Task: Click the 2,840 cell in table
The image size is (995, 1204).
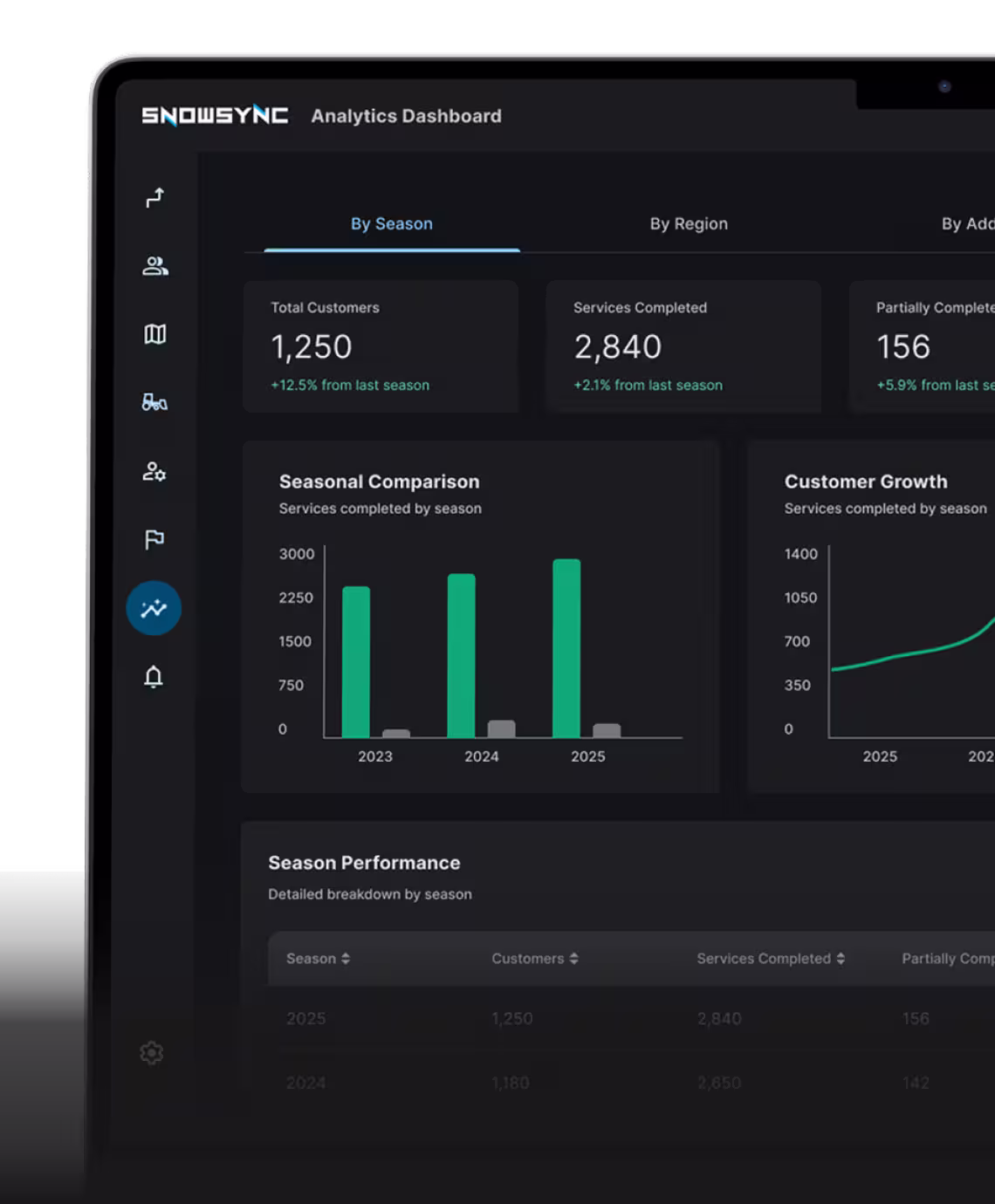Action: tap(719, 1018)
